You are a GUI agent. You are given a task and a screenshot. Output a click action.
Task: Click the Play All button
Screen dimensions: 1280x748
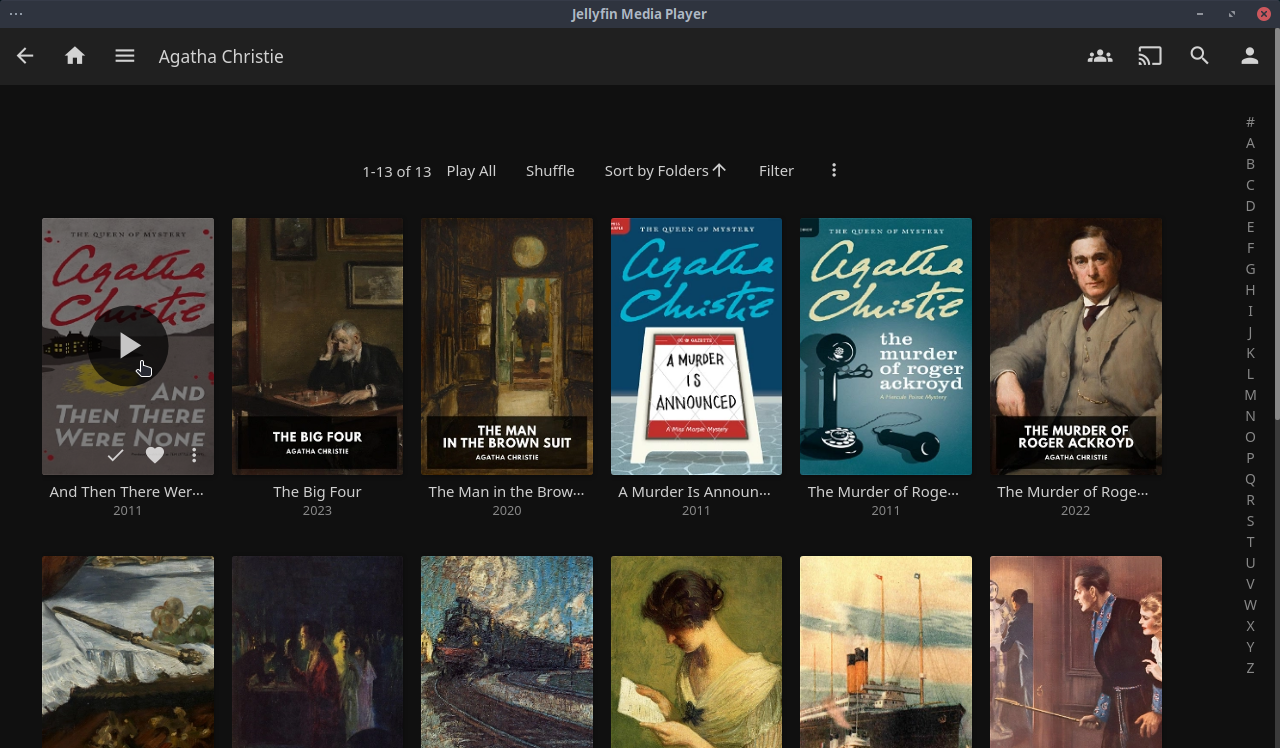pos(471,171)
